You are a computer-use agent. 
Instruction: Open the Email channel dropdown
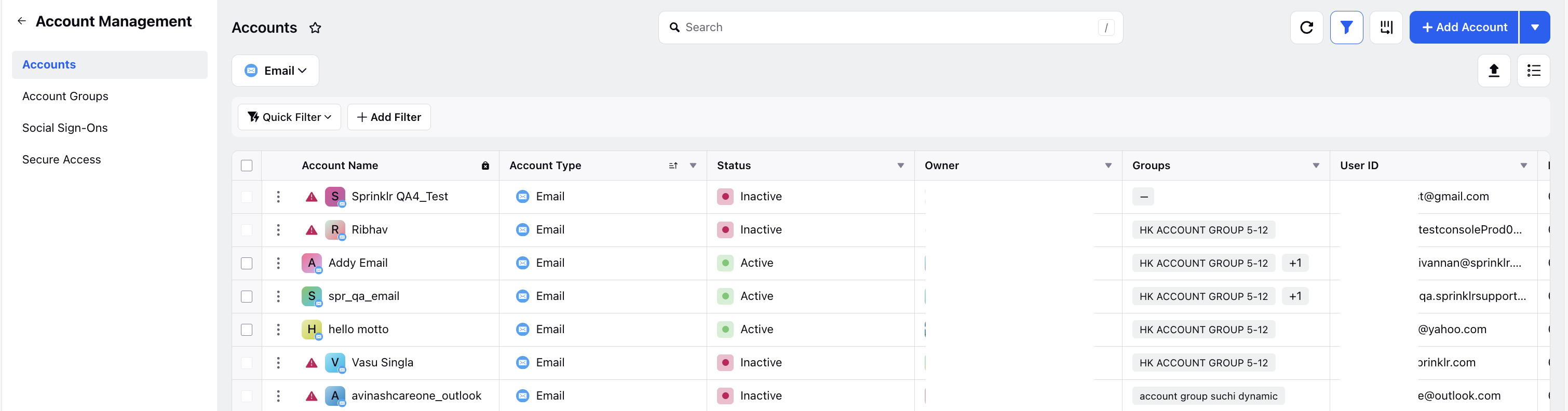pyautogui.click(x=275, y=71)
